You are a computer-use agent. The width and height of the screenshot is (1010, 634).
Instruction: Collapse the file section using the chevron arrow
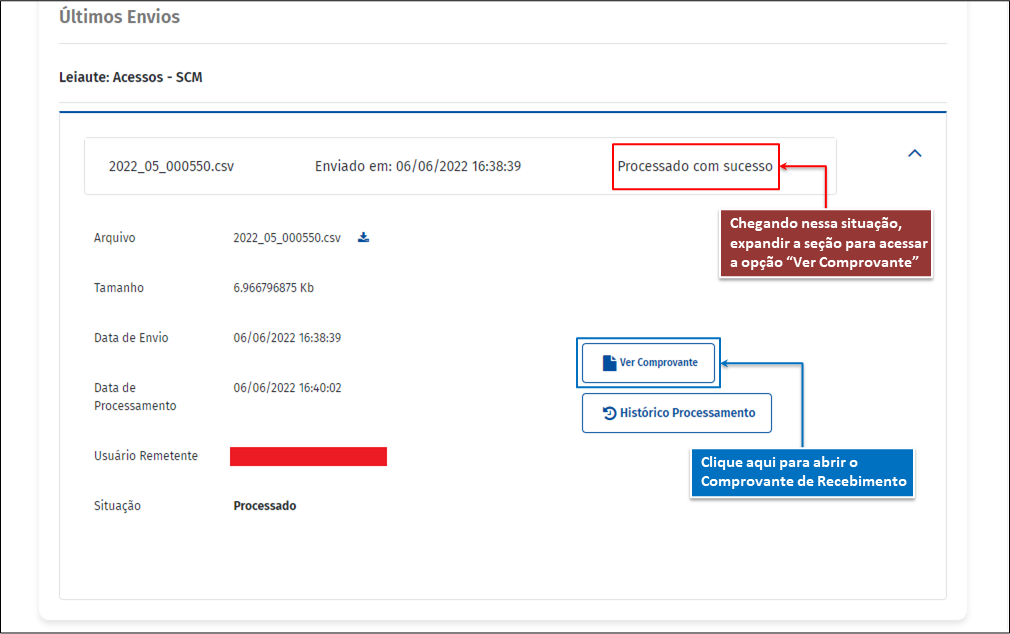pos(914,153)
